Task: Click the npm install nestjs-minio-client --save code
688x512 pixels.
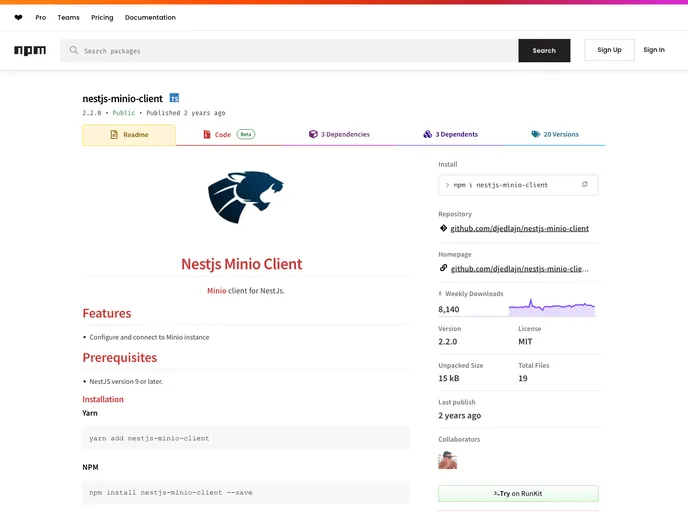Action: click(x=246, y=492)
